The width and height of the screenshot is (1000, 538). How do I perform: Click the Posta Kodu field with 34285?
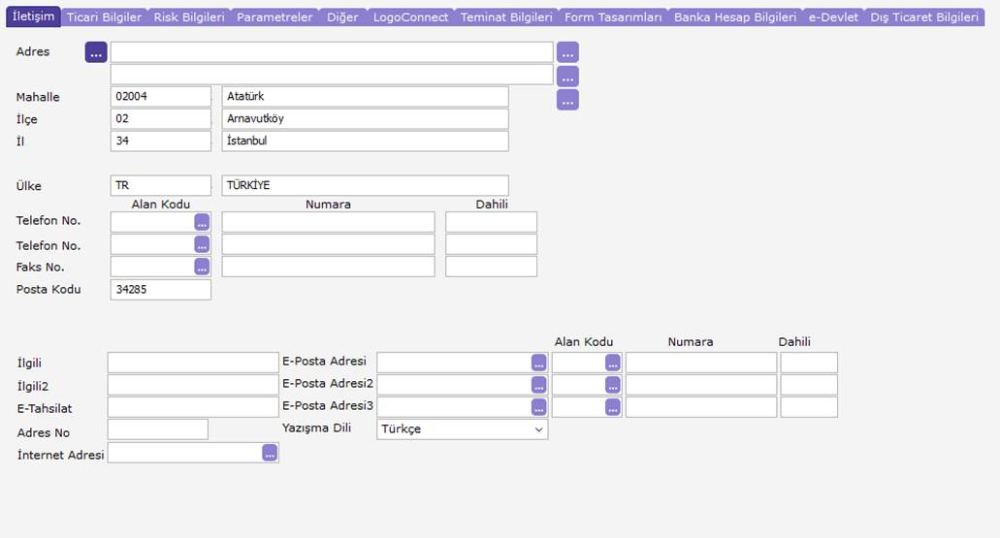161,289
